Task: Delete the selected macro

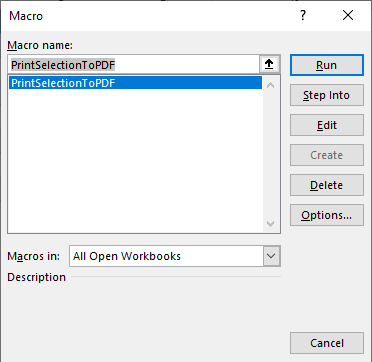Action: pyautogui.click(x=327, y=185)
